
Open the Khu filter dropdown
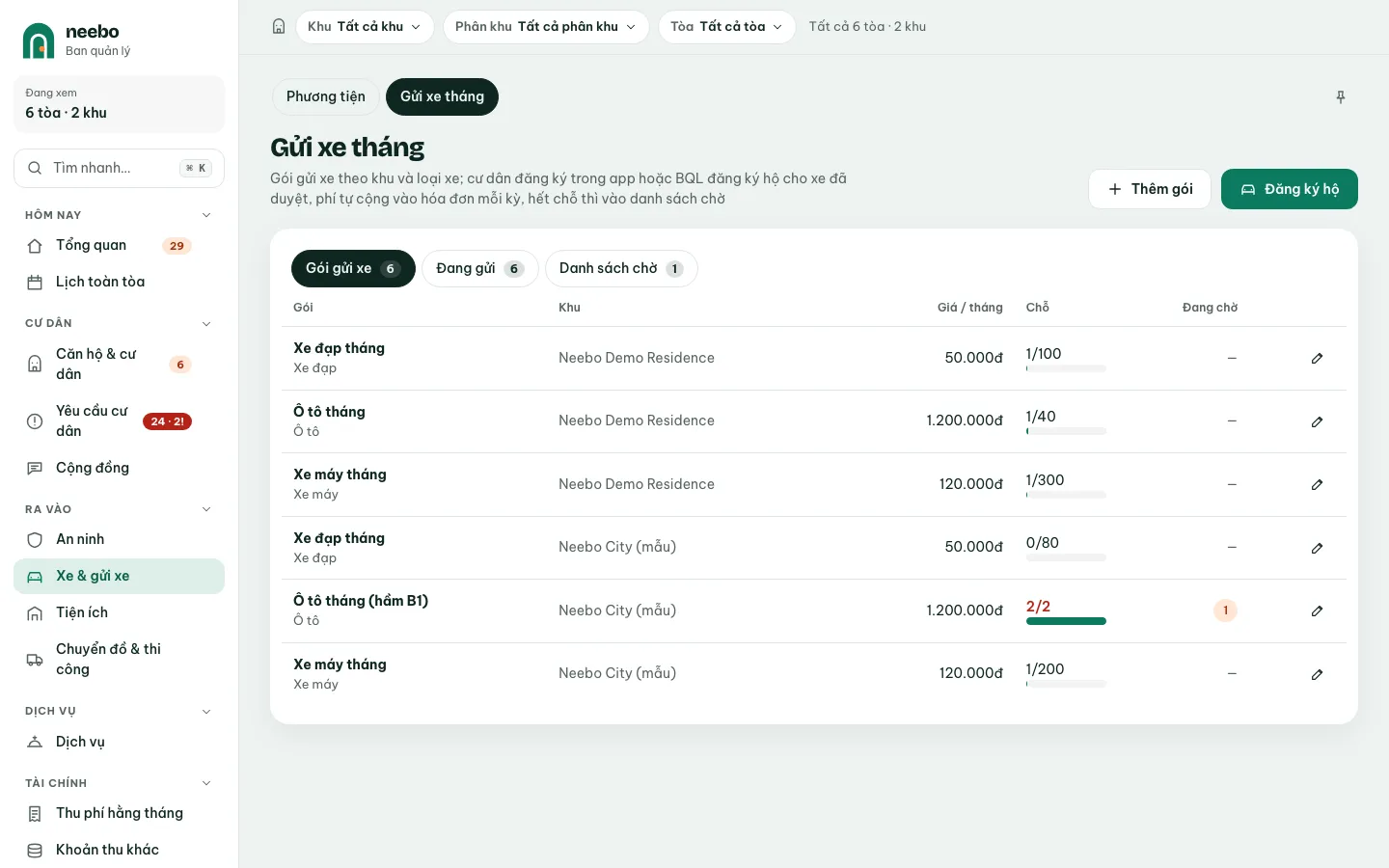[365, 27]
